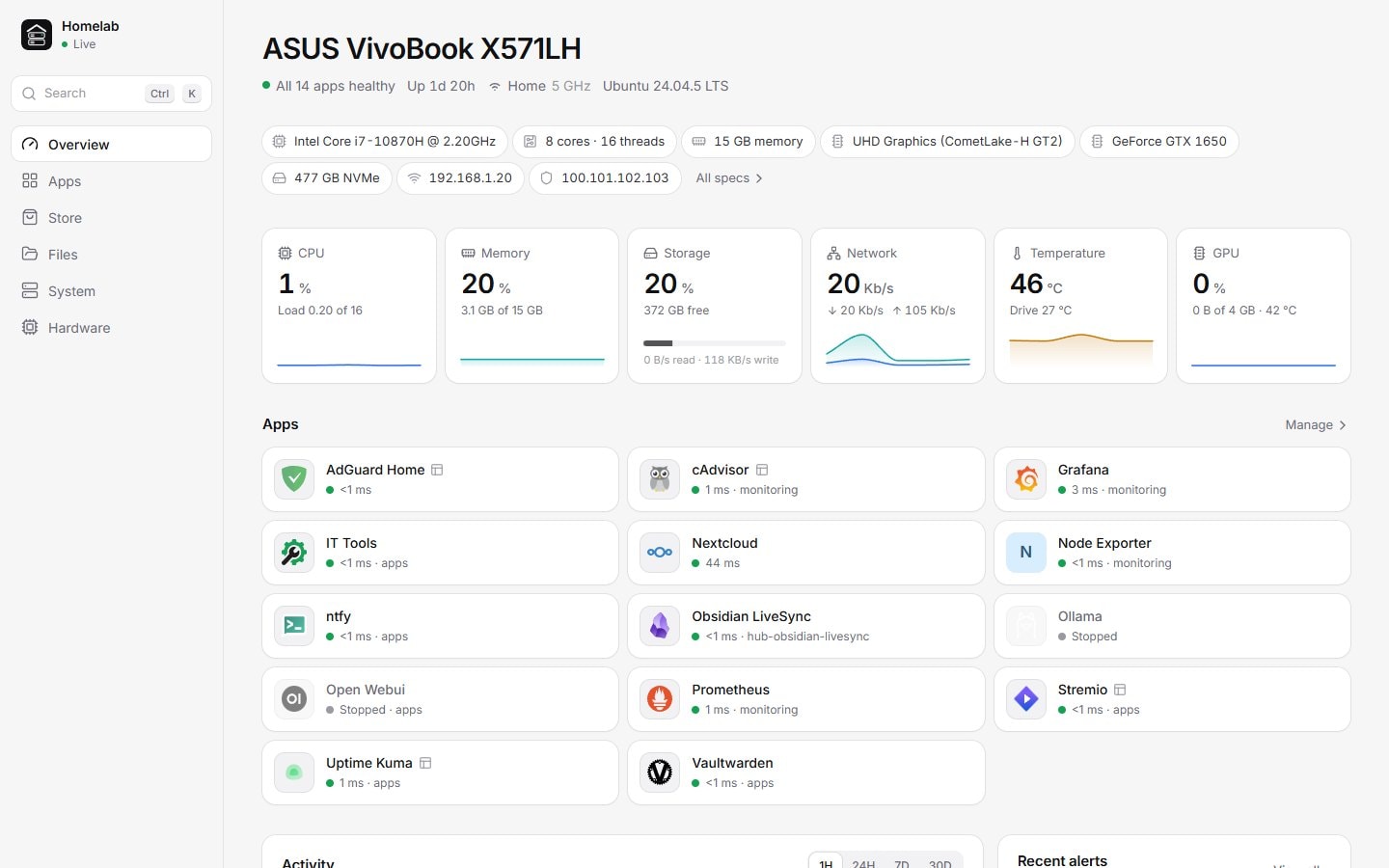This screenshot has width=1389, height=868.
Task: Open Hardware page in sidebar
Action: [x=112, y=328]
